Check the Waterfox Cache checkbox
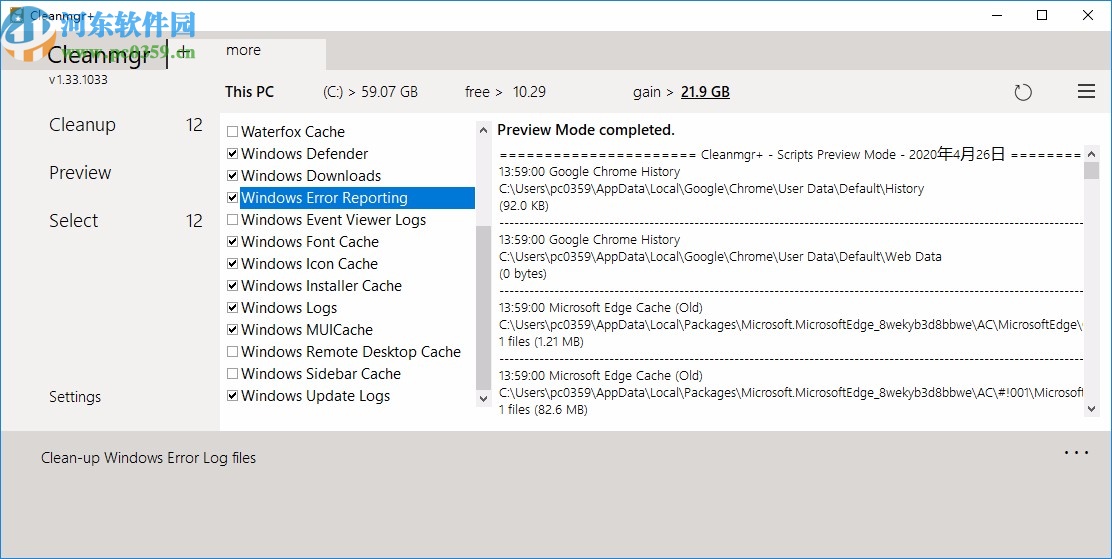 coord(233,132)
